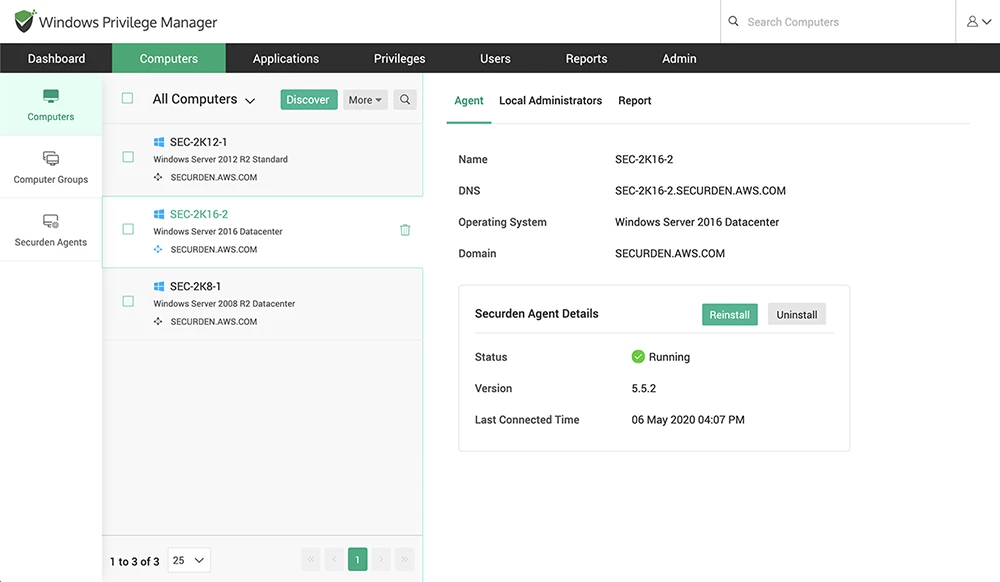The image size is (1000, 582).
Task: Open the Privileges menu
Action: pos(399,59)
